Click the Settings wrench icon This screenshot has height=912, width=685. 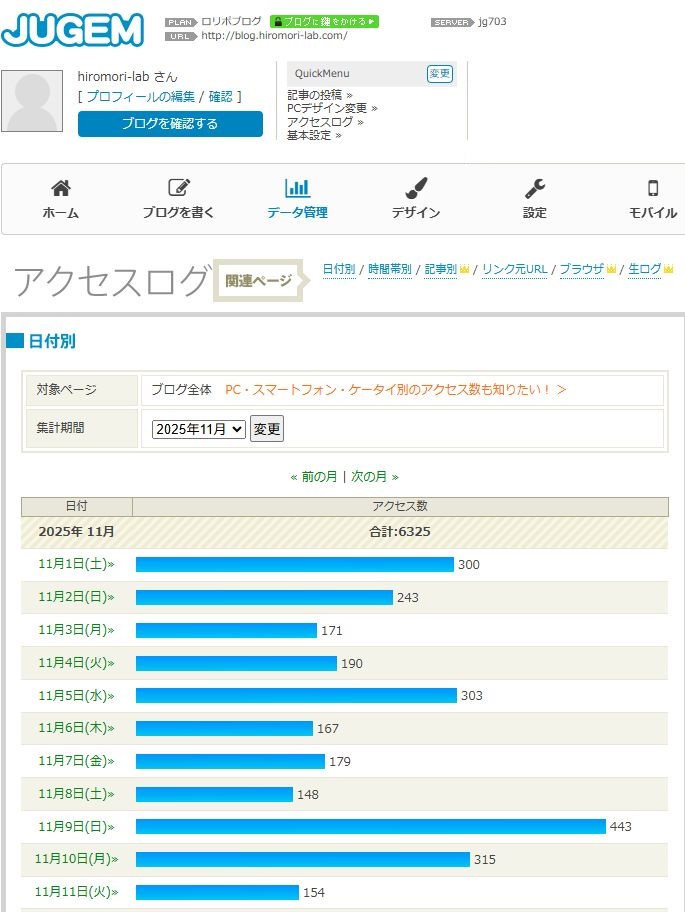535,188
